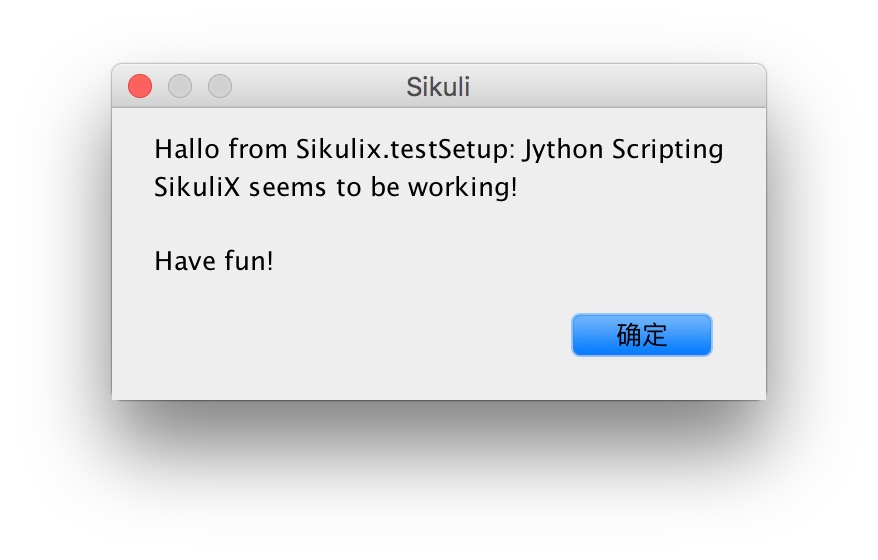This screenshot has width=878, height=560.
Task: Click empty title bar right of "Sikuli"
Action: tap(620, 87)
